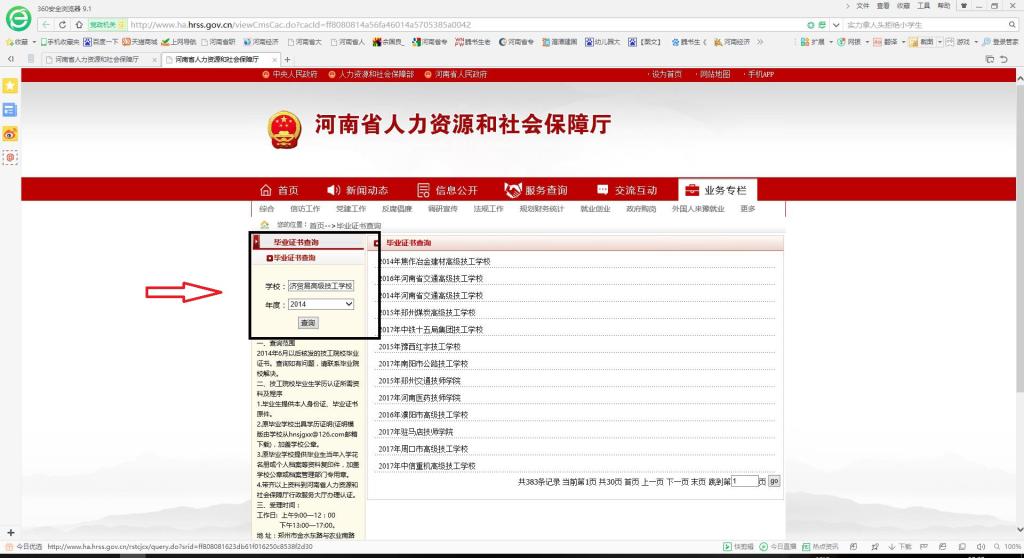Click the undo closed tab icon
The image size is (1024, 558).
pos(1004,59)
